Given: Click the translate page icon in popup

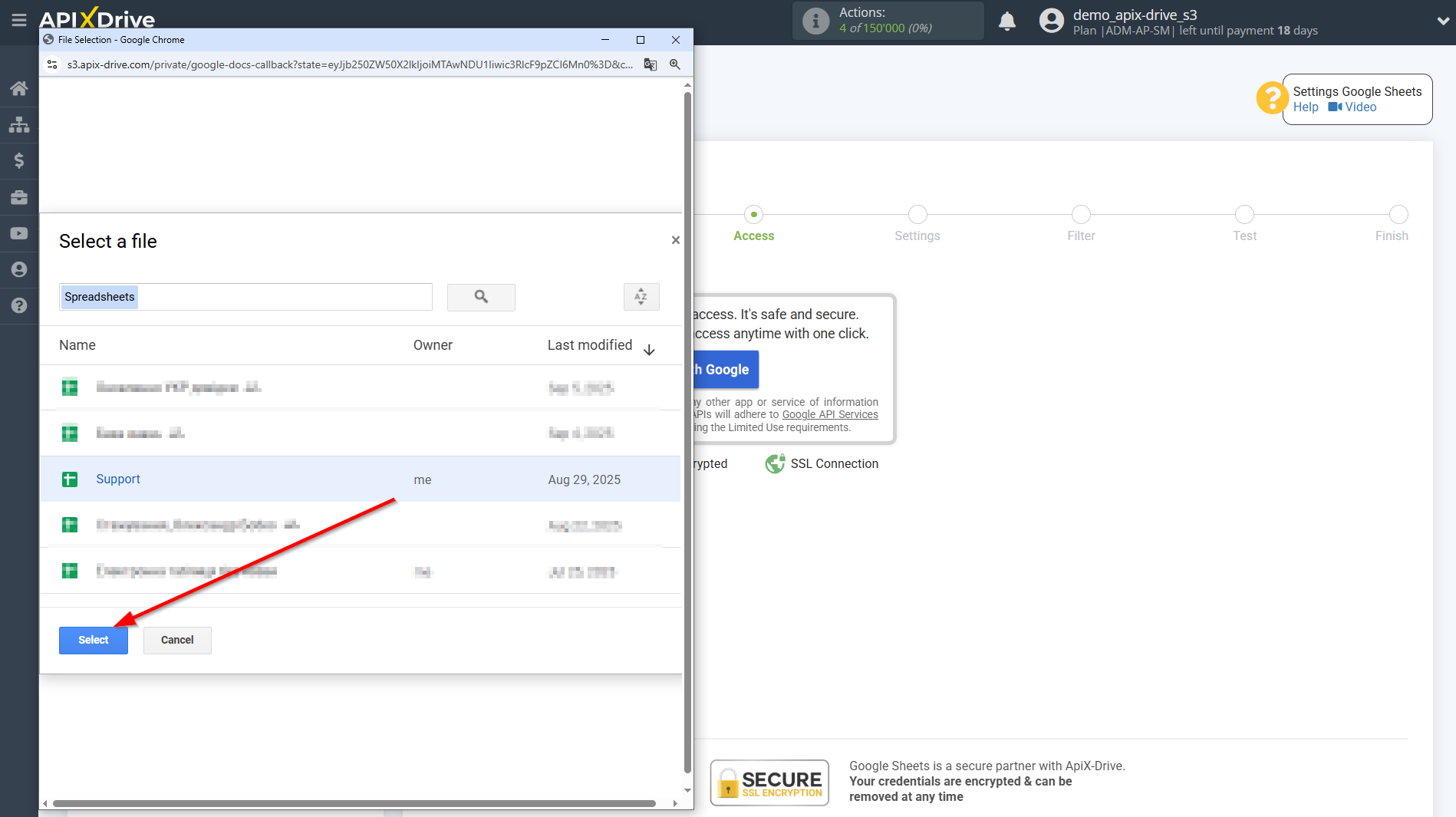Looking at the screenshot, I should 651,64.
